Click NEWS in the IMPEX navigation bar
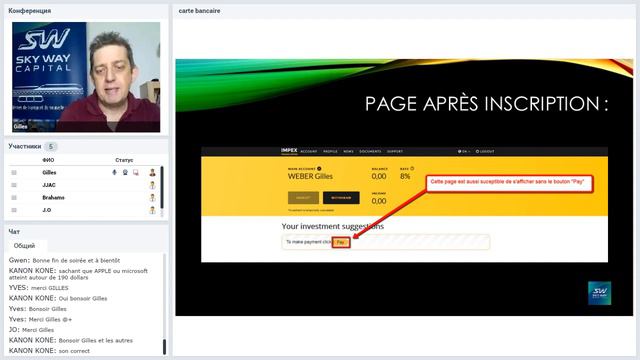Screen dimensions: 640x360 coord(348,151)
